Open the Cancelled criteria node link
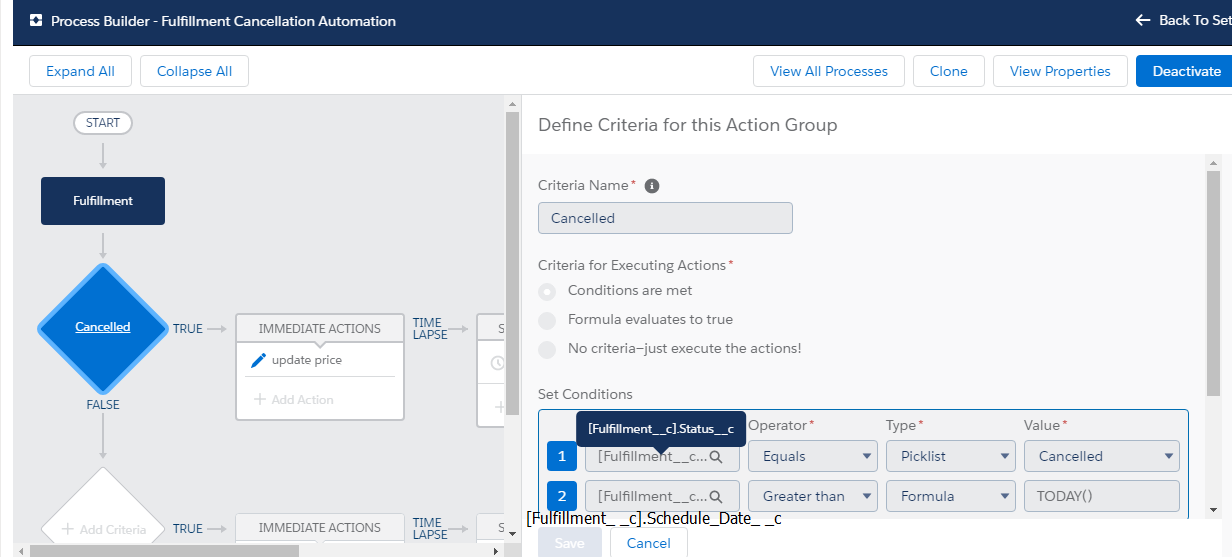The height and width of the screenshot is (557, 1232). click(x=103, y=327)
